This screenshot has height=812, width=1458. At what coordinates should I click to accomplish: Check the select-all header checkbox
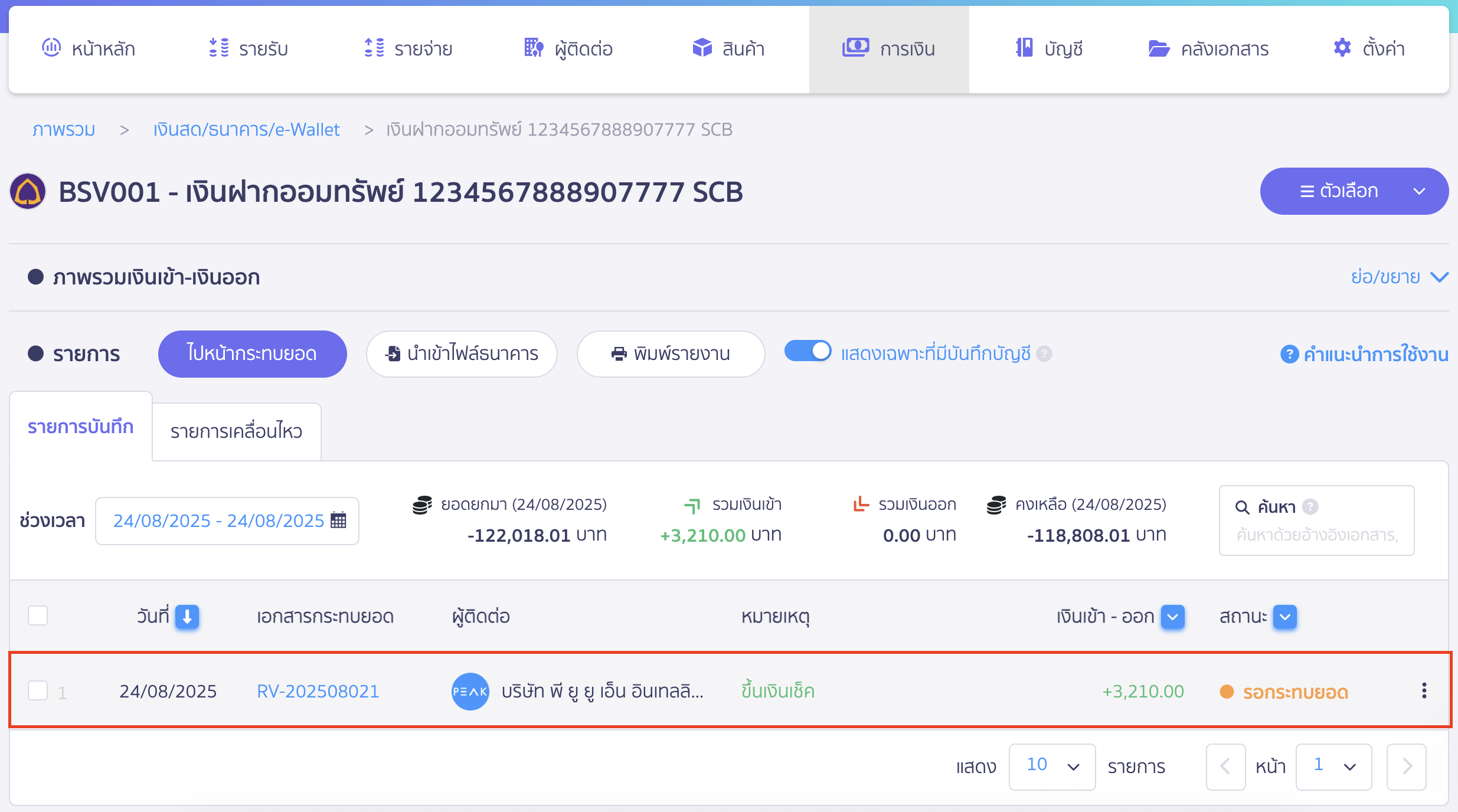[38, 615]
